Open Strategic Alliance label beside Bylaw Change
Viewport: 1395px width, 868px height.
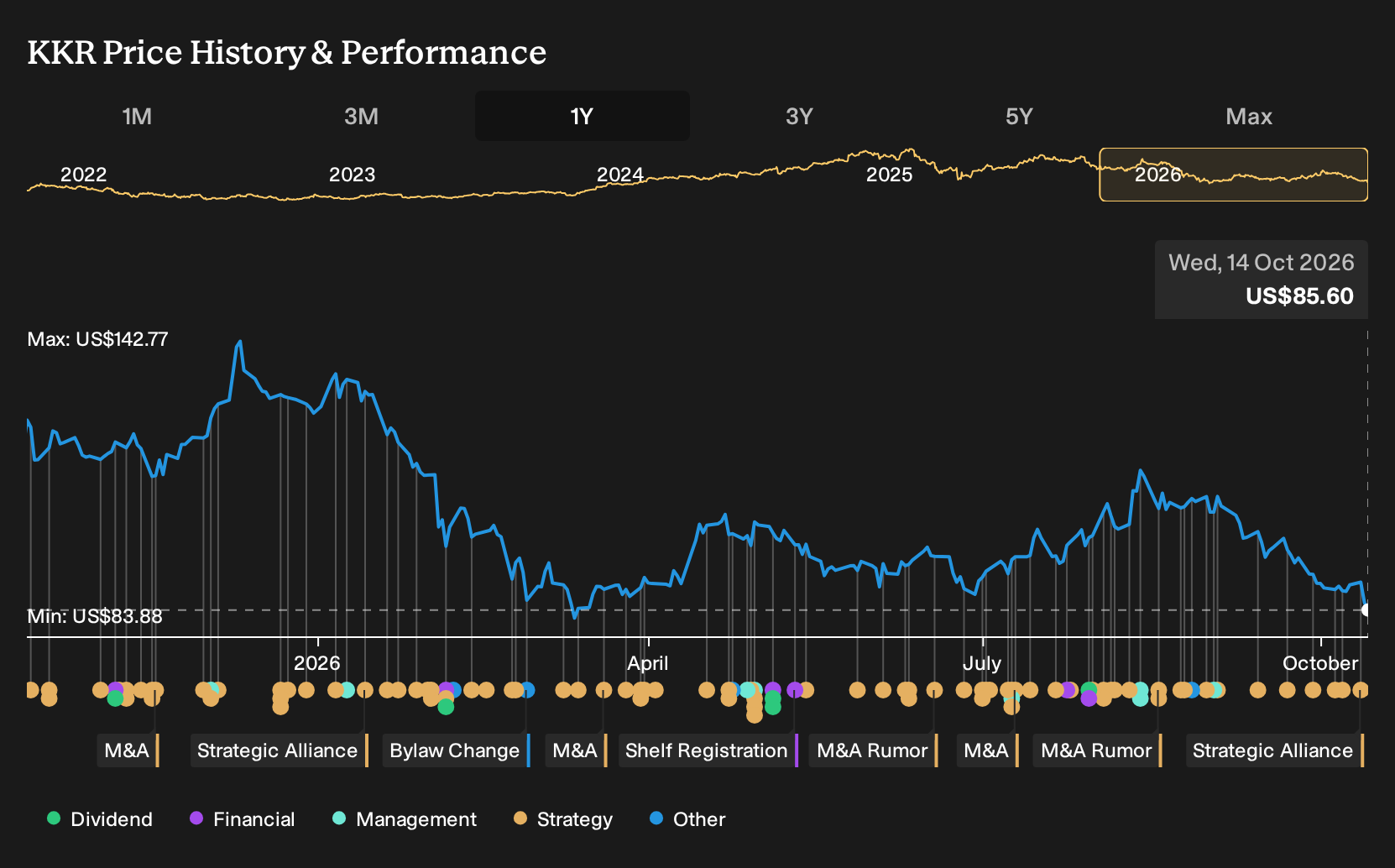tap(279, 750)
